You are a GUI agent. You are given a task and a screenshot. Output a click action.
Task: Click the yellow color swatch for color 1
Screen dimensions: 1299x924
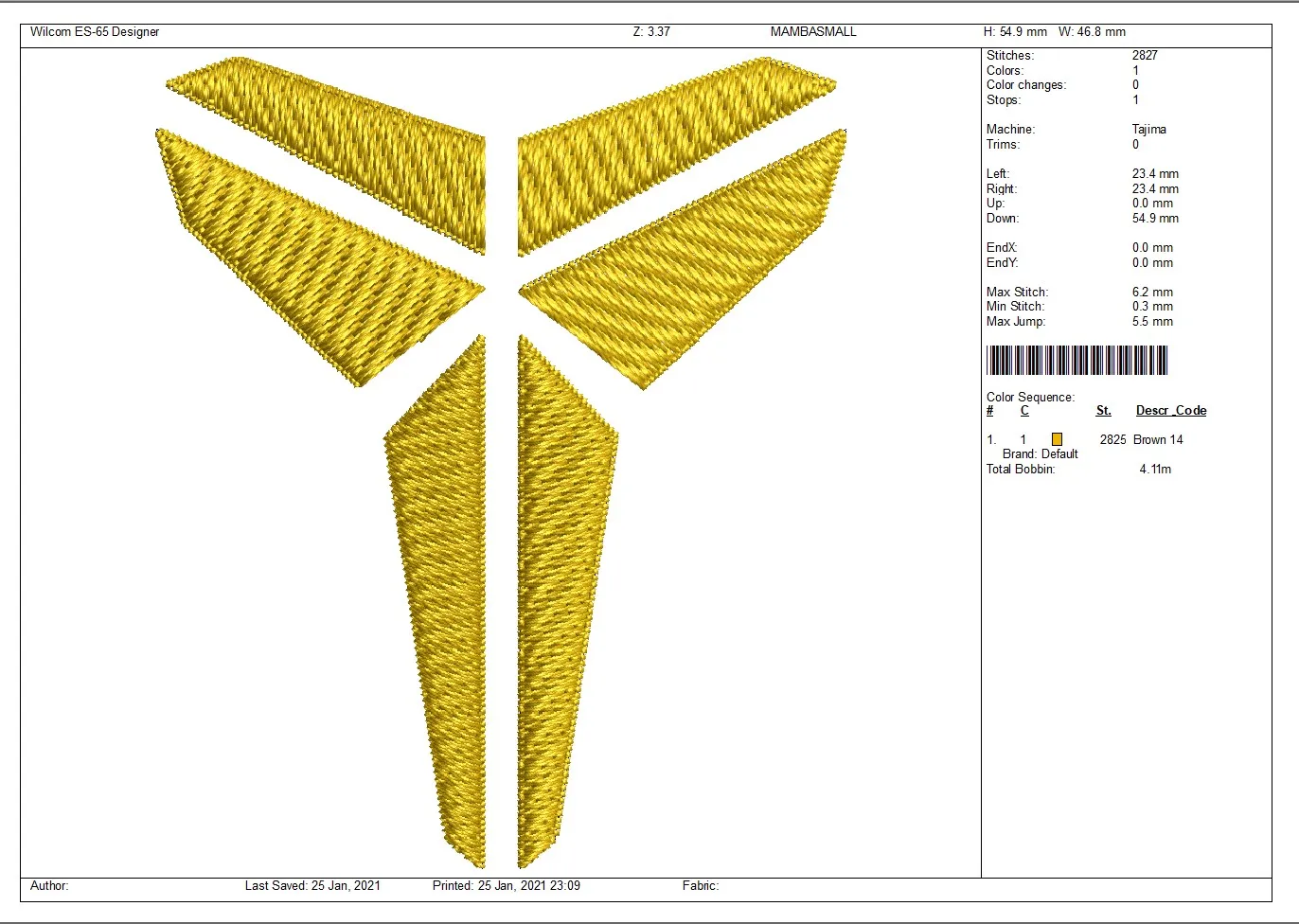[1057, 439]
